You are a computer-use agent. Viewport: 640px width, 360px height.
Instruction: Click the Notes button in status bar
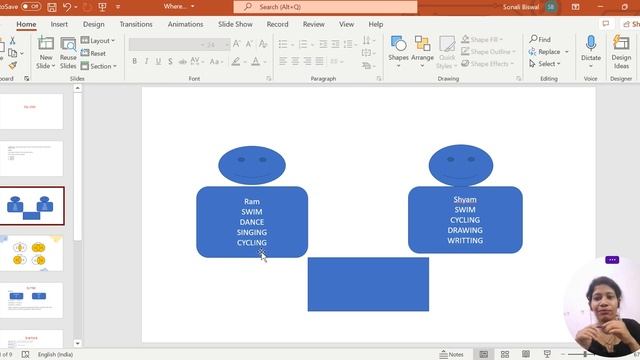(x=451, y=354)
